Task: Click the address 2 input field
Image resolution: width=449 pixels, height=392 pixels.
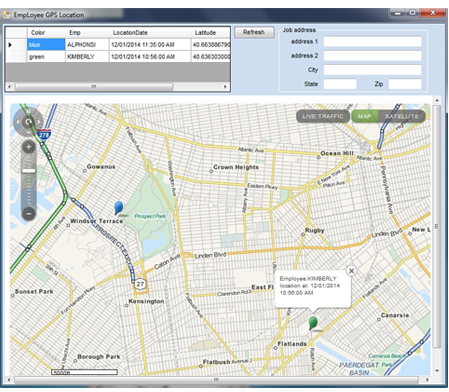Action: click(x=372, y=56)
